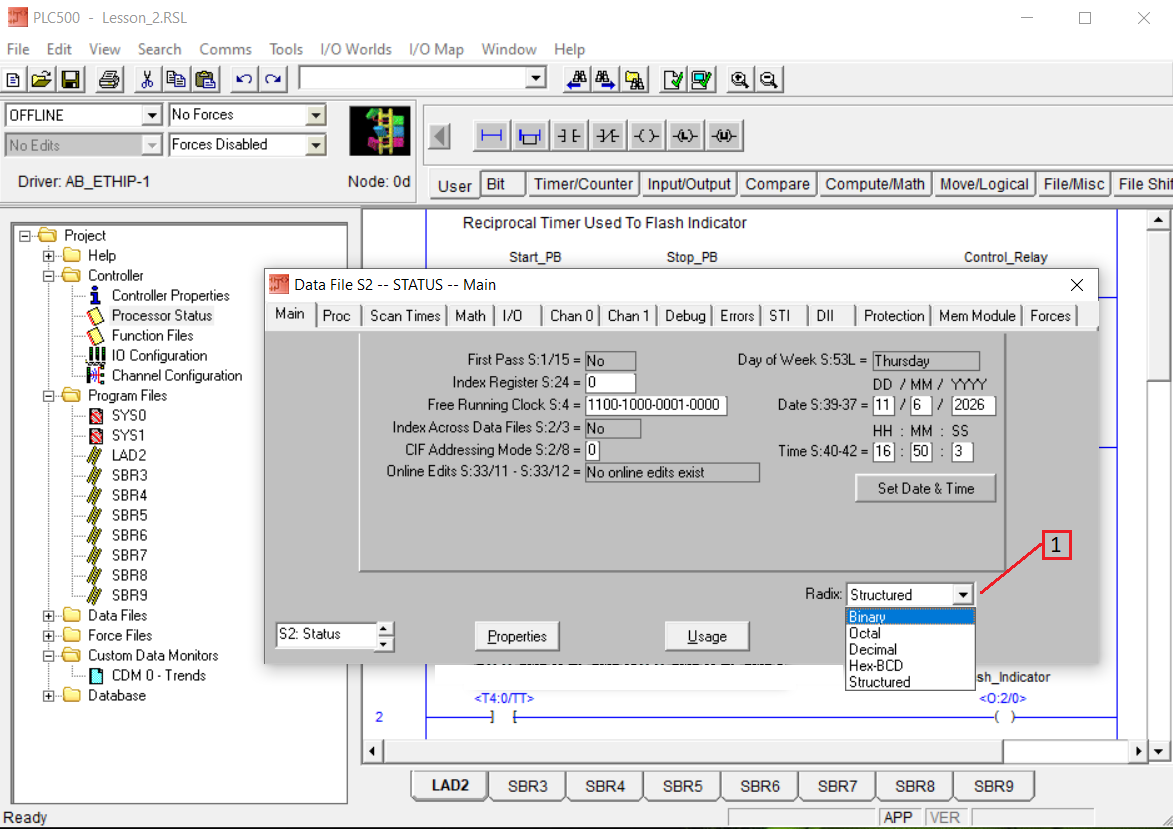
Task: Insert an Examine If Open contact
Action: [607, 135]
